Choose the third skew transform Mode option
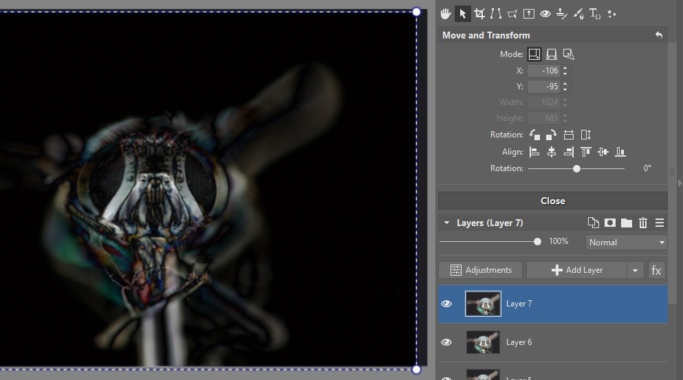 coord(568,54)
